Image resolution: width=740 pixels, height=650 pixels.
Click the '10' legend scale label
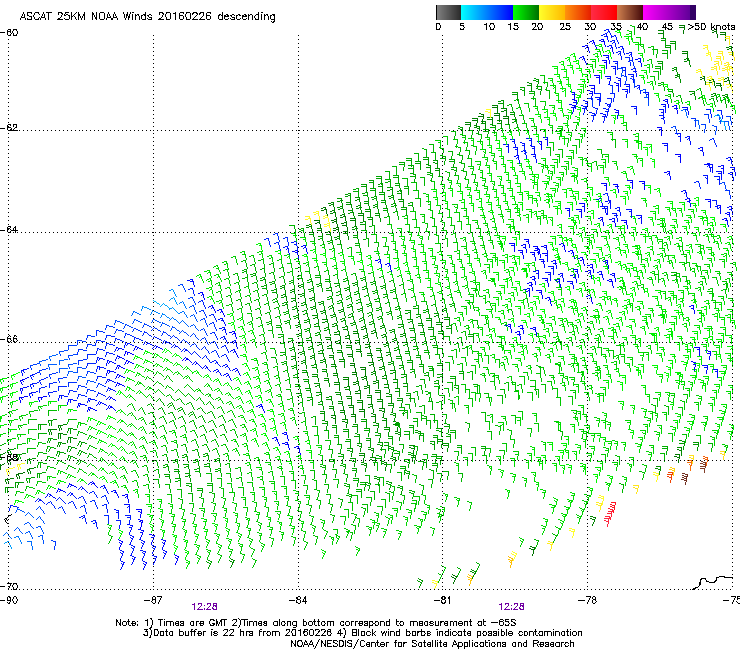point(489,27)
